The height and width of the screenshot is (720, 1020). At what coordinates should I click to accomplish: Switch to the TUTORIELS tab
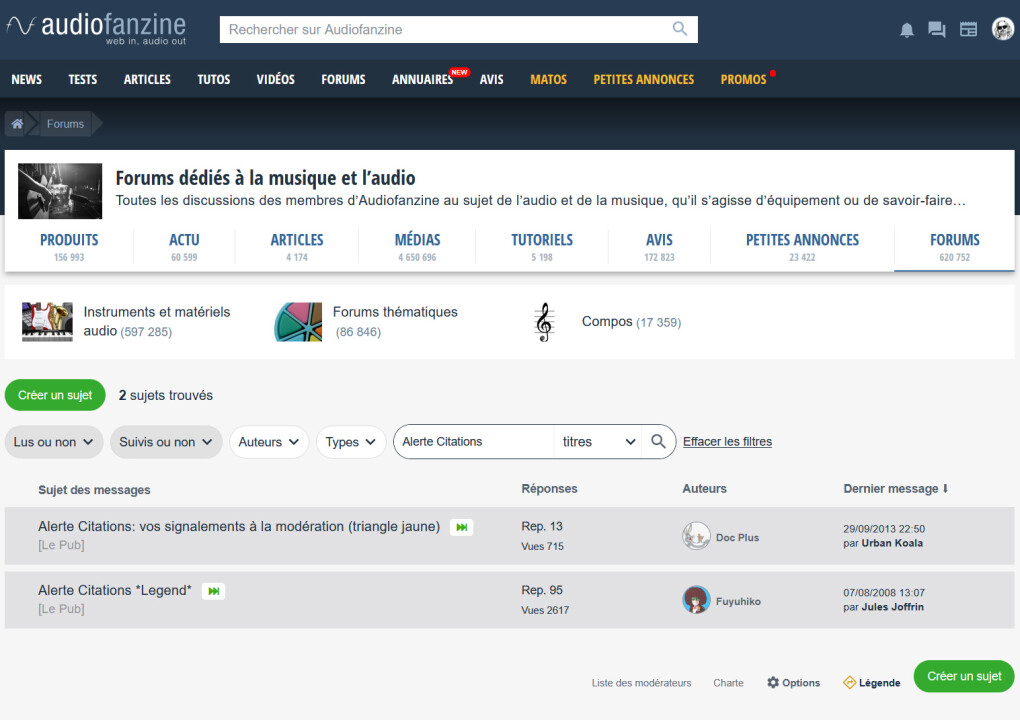[x=542, y=247]
